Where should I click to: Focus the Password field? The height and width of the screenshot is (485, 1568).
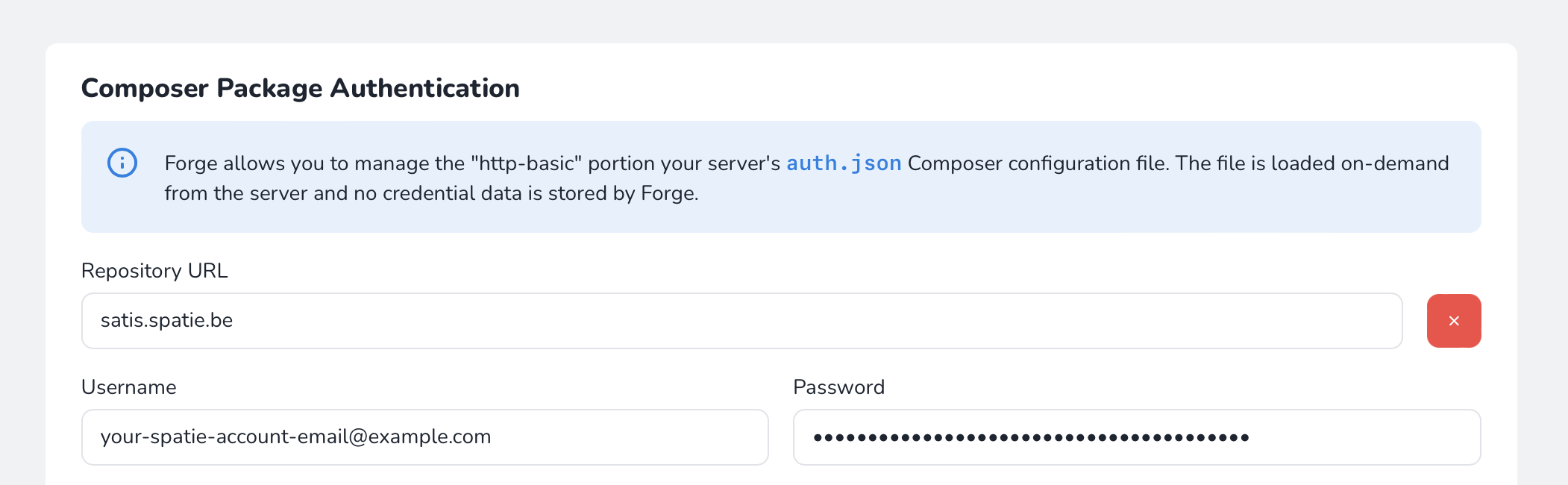pos(1136,437)
